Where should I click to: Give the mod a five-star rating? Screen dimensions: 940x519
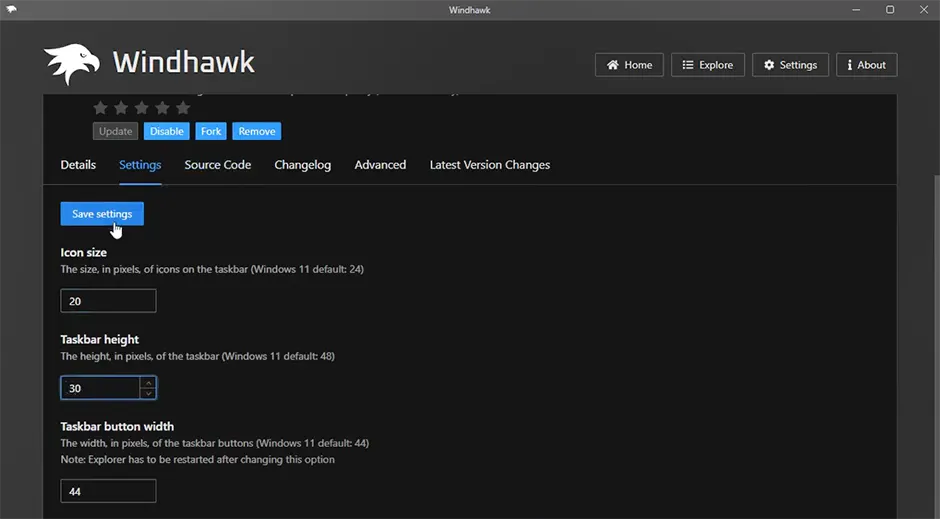point(183,108)
